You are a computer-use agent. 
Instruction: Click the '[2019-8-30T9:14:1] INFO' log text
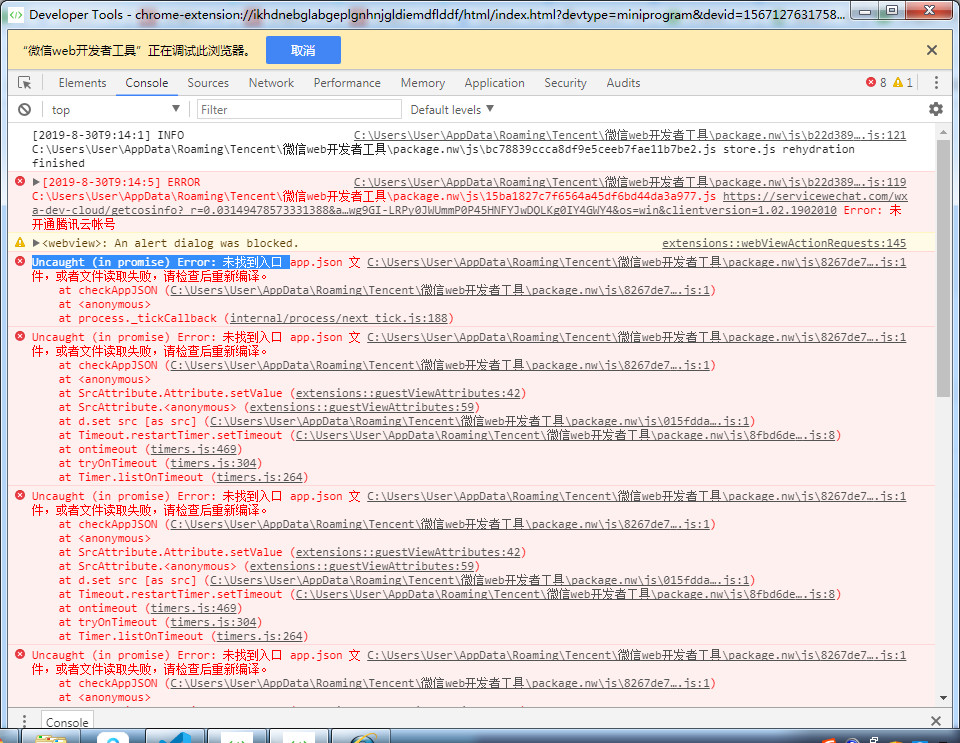[108, 135]
